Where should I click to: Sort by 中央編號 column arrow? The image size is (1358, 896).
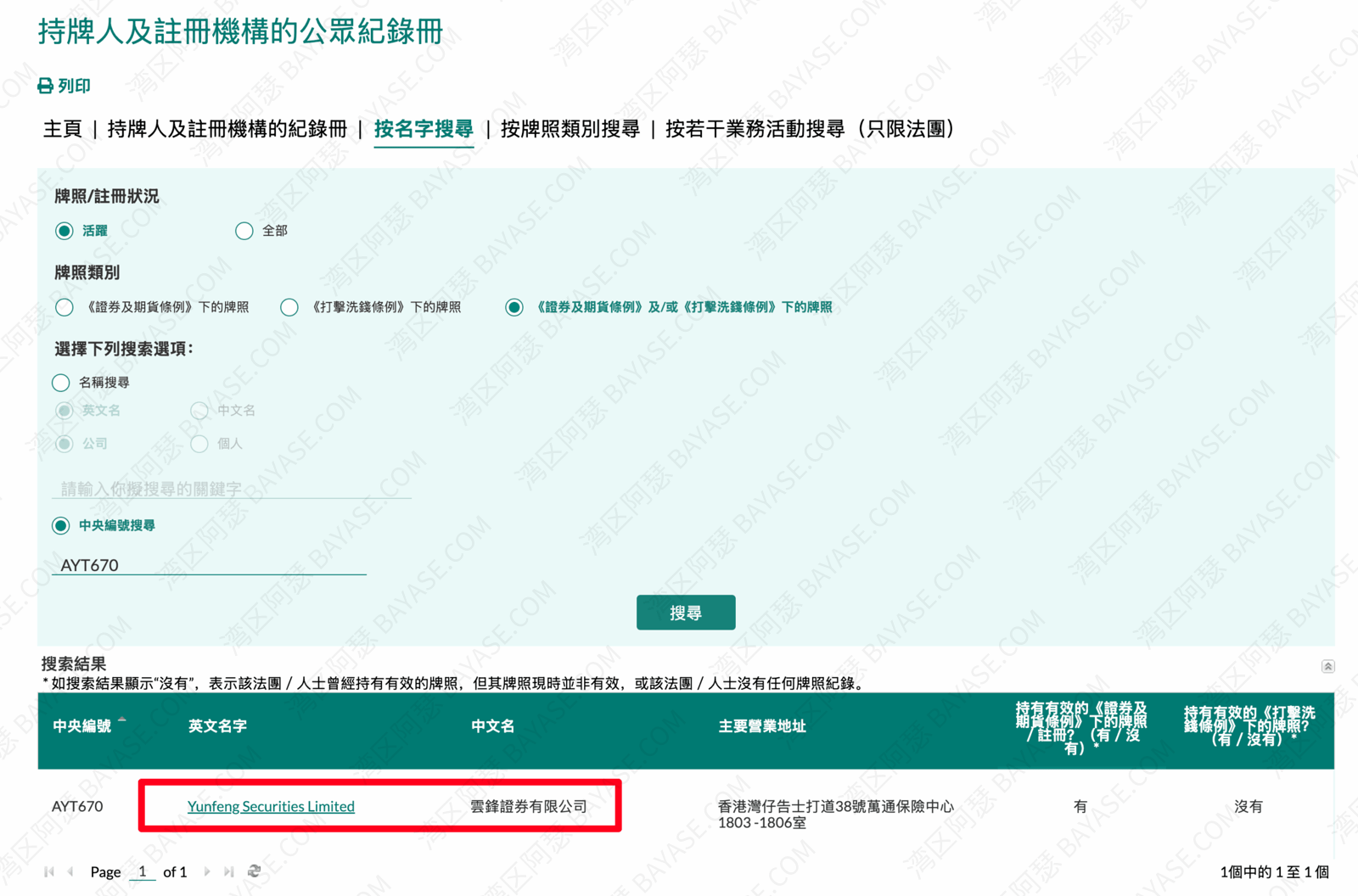(x=122, y=720)
